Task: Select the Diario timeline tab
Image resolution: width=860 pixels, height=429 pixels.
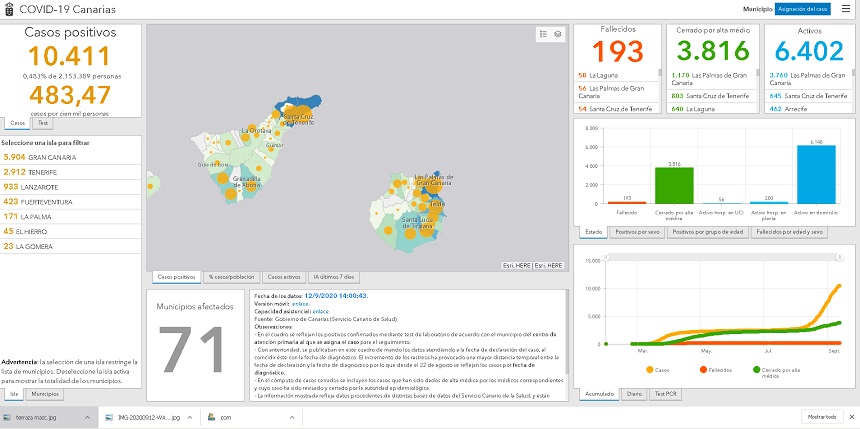Action: (x=635, y=394)
